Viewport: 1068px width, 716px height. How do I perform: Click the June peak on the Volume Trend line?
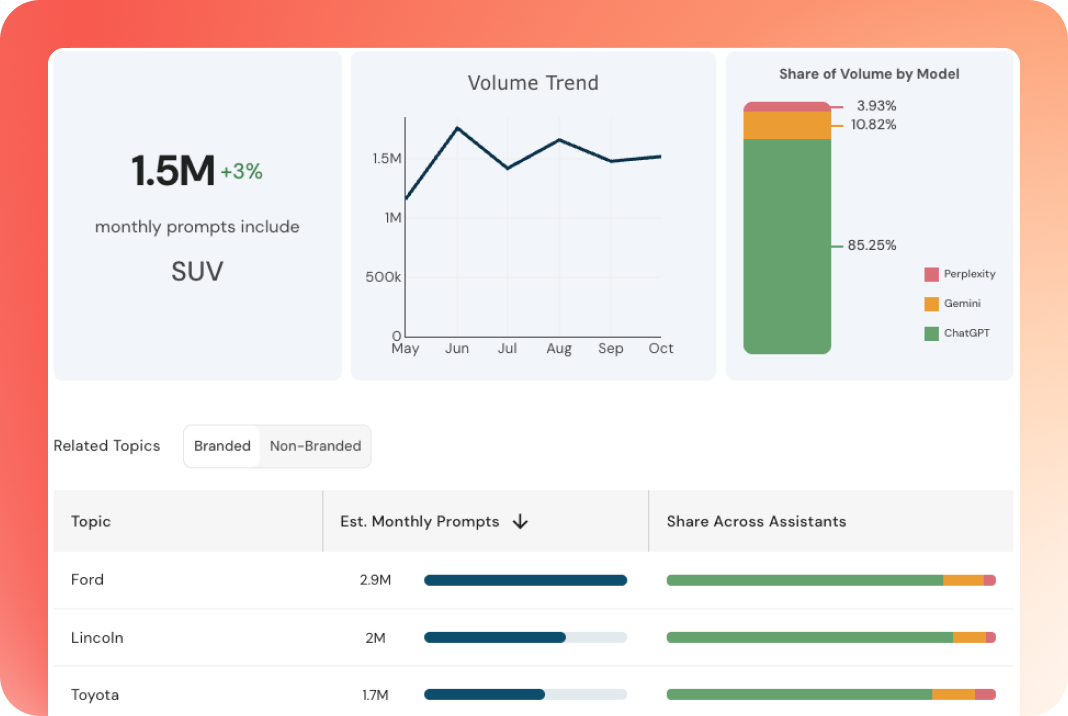(x=457, y=128)
